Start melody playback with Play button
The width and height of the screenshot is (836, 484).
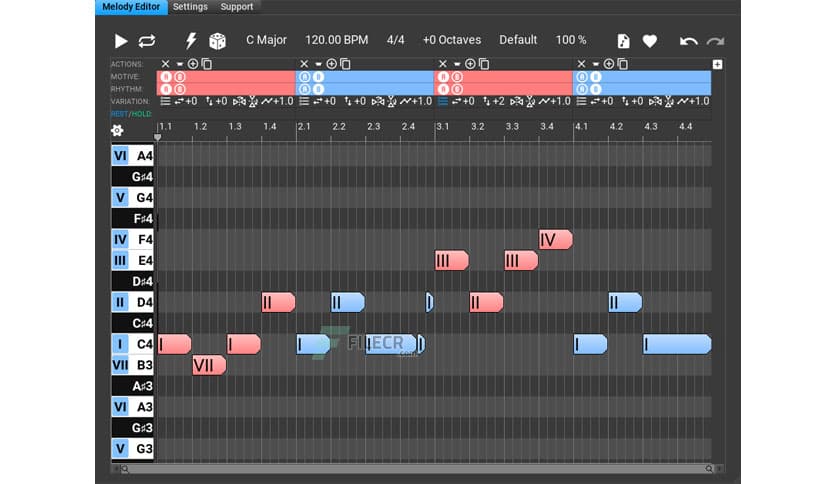120,41
